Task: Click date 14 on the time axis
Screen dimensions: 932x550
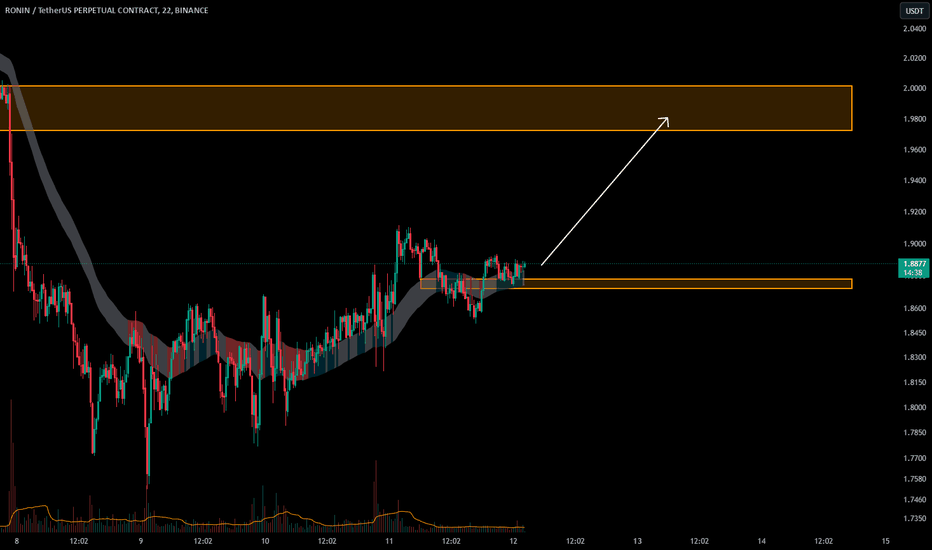Action: 761,541
